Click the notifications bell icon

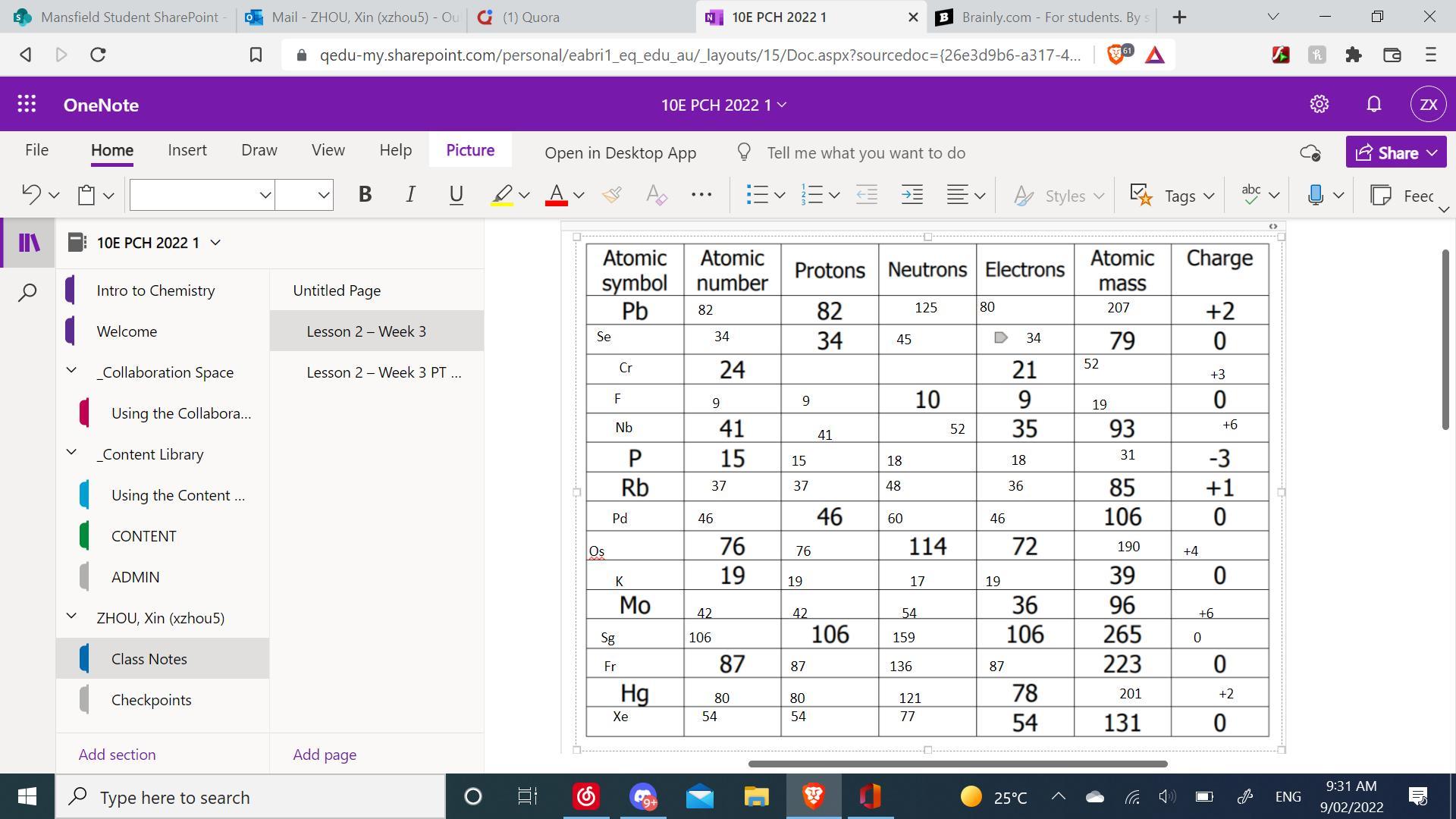[x=1373, y=105]
